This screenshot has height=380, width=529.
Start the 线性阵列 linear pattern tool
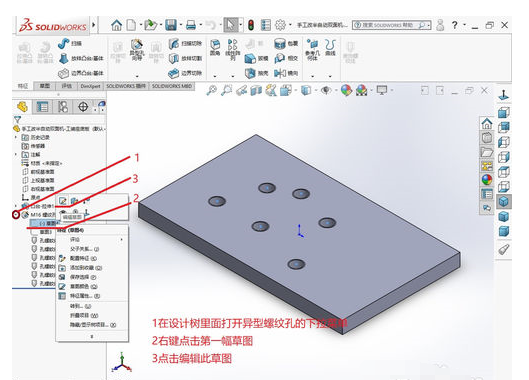232,50
